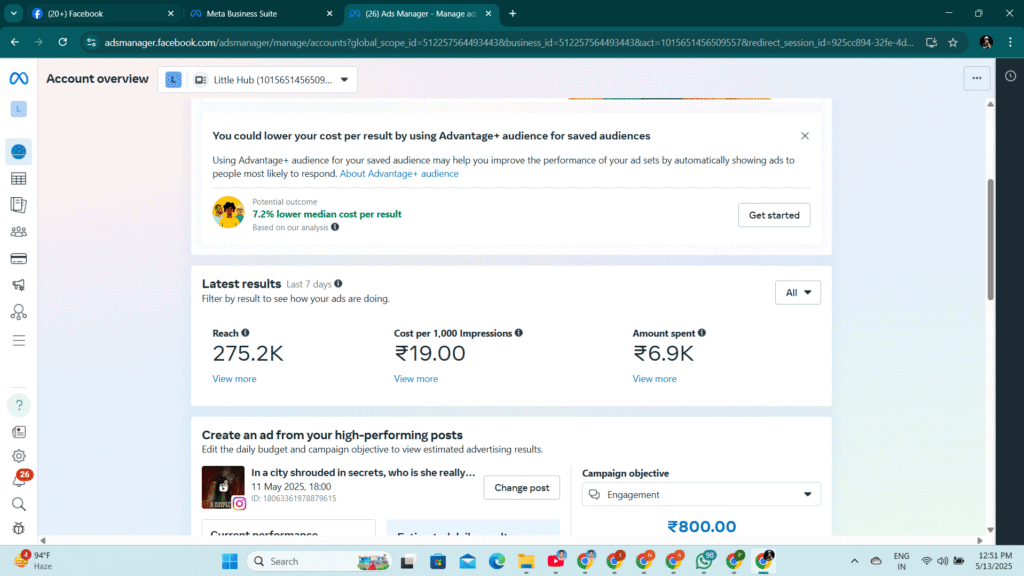Click the ₹800.00 budget value

(x=701, y=526)
